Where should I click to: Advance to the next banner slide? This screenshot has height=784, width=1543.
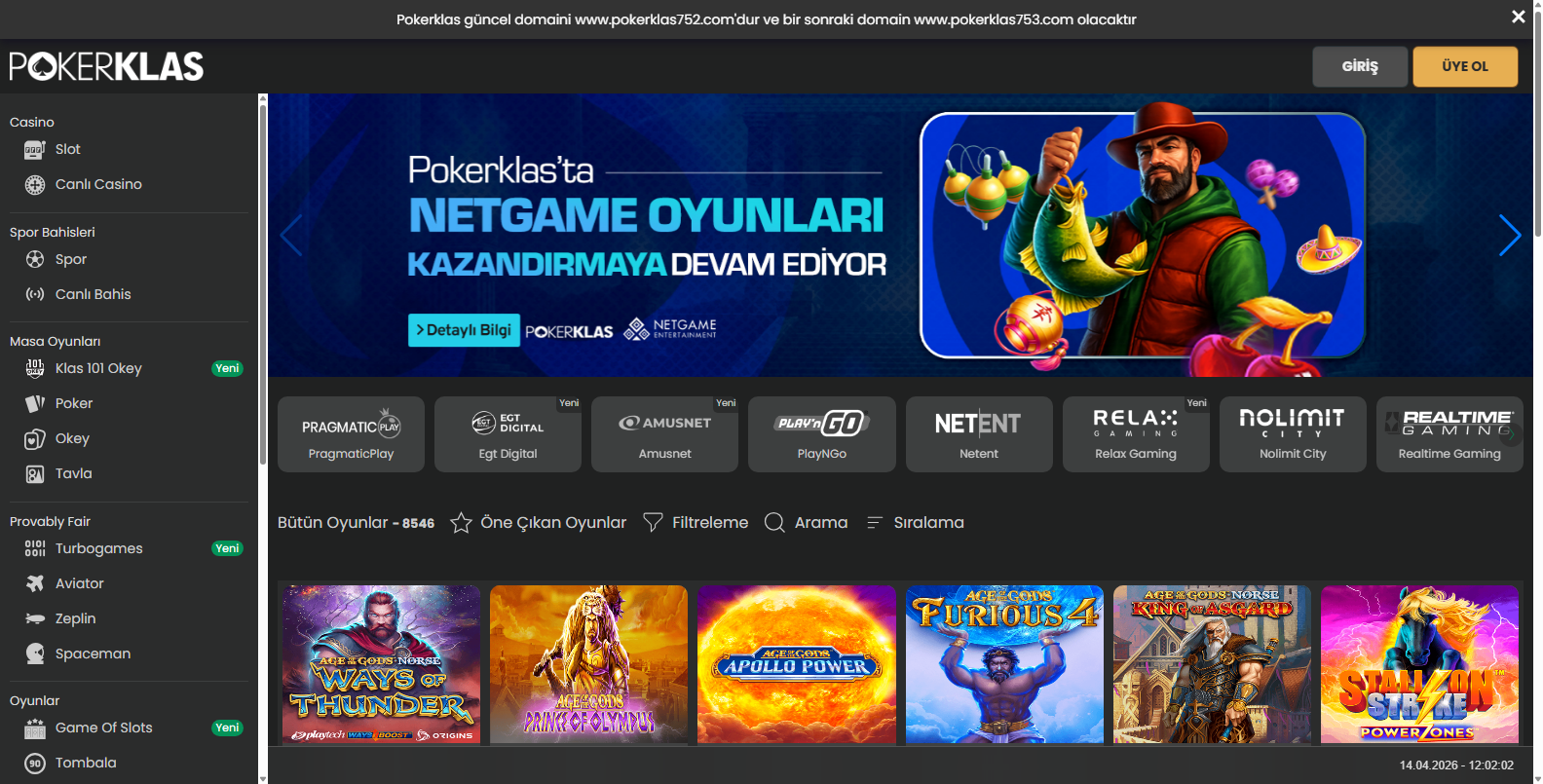tap(1509, 235)
